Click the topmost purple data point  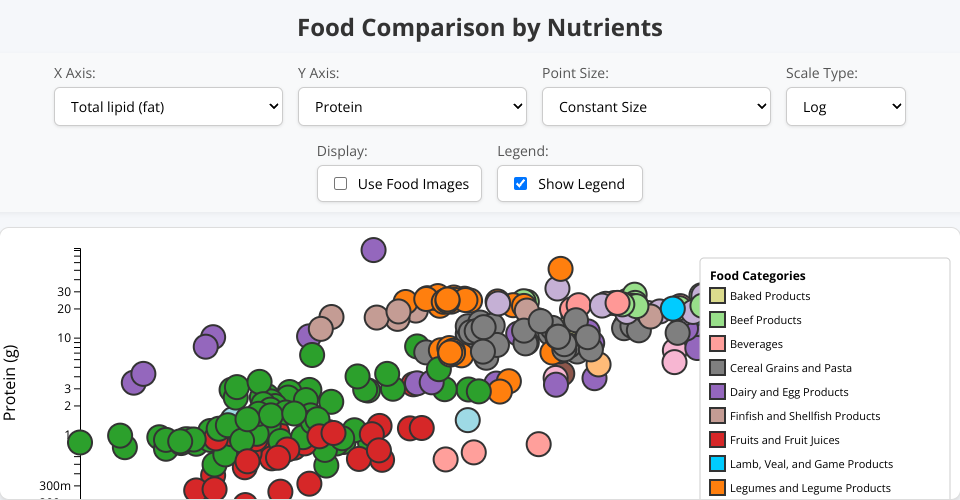pos(373,250)
